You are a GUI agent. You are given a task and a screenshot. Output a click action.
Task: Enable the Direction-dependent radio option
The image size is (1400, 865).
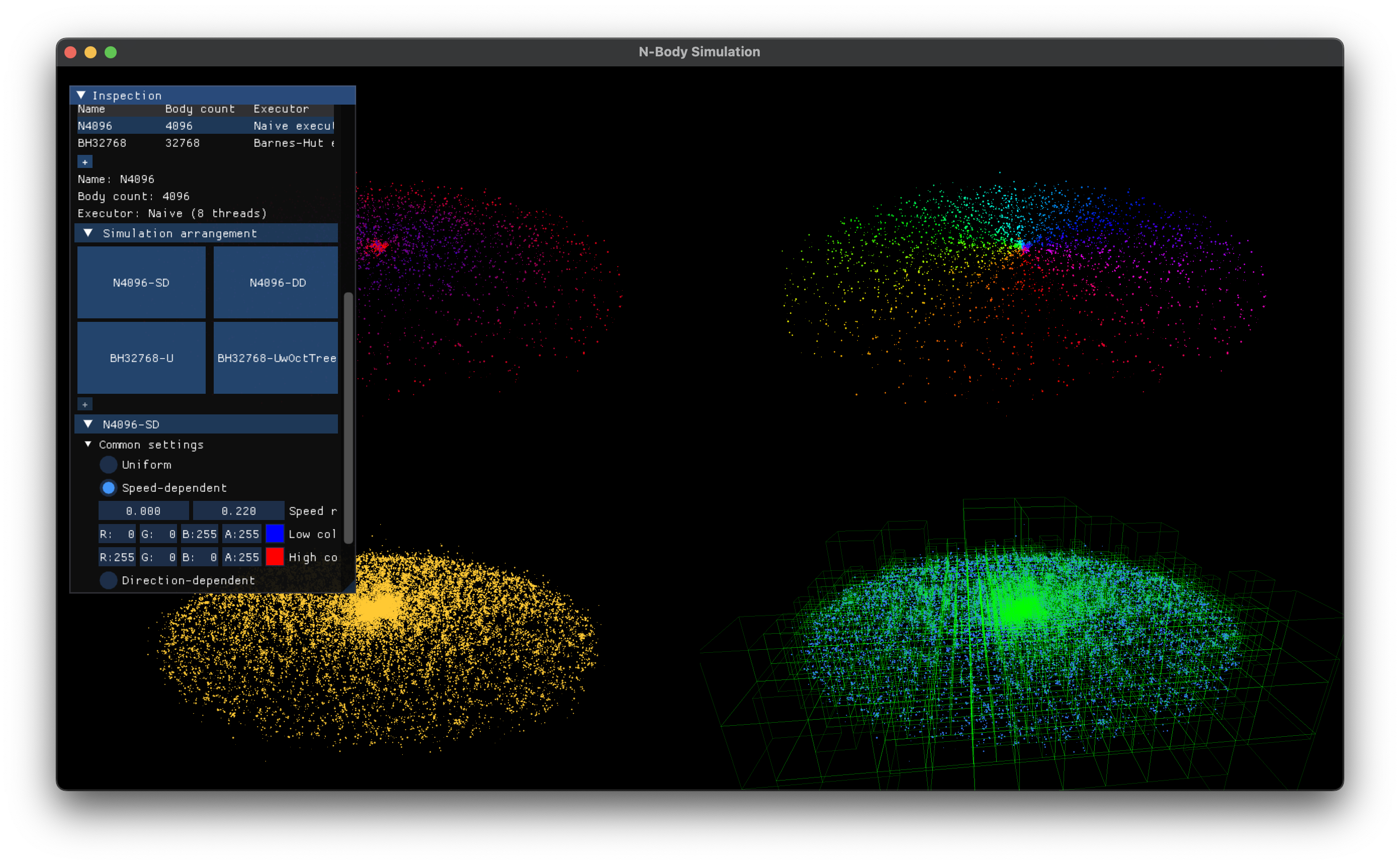pyautogui.click(x=108, y=580)
